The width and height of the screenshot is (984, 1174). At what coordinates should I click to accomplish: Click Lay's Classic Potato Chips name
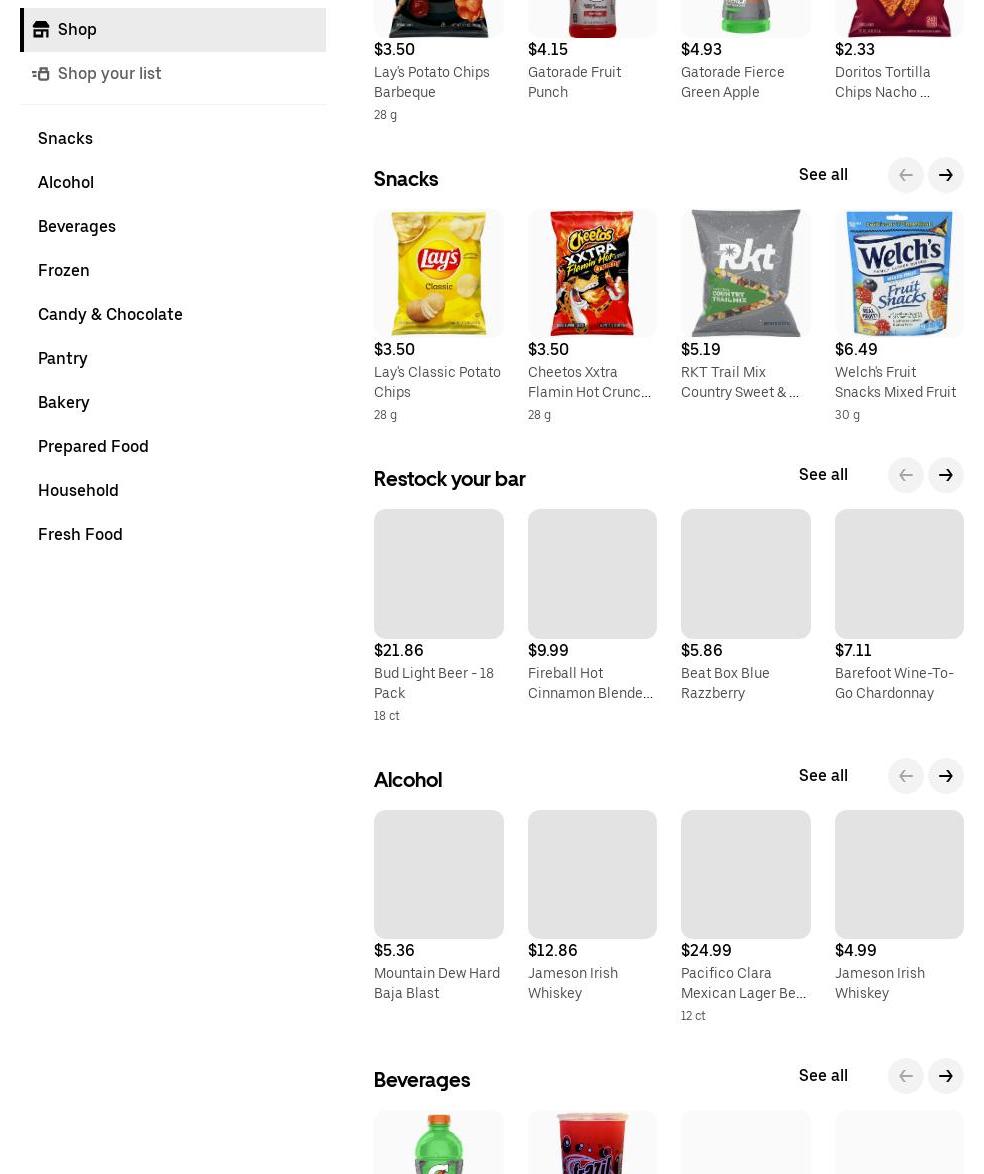pyautogui.click(x=437, y=382)
